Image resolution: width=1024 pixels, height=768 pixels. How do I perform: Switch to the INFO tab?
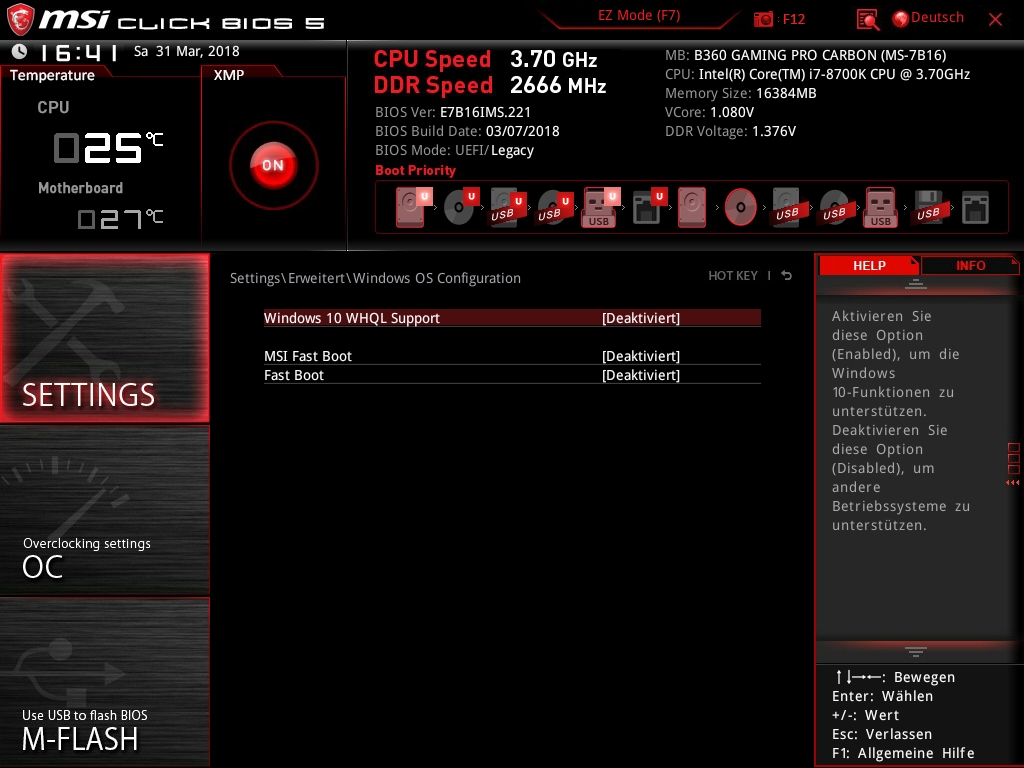[x=970, y=265]
